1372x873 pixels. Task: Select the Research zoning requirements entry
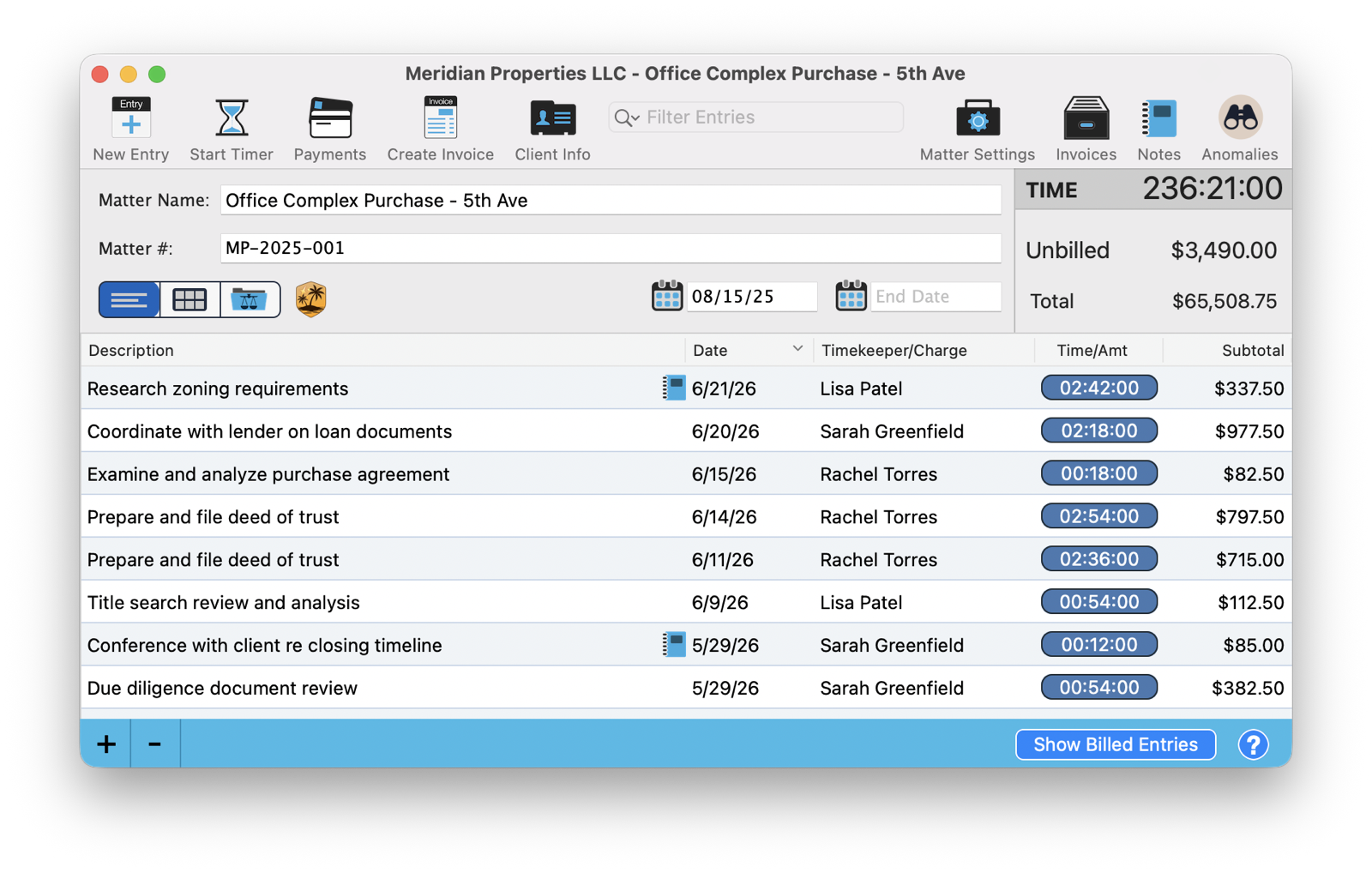click(x=686, y=388)
